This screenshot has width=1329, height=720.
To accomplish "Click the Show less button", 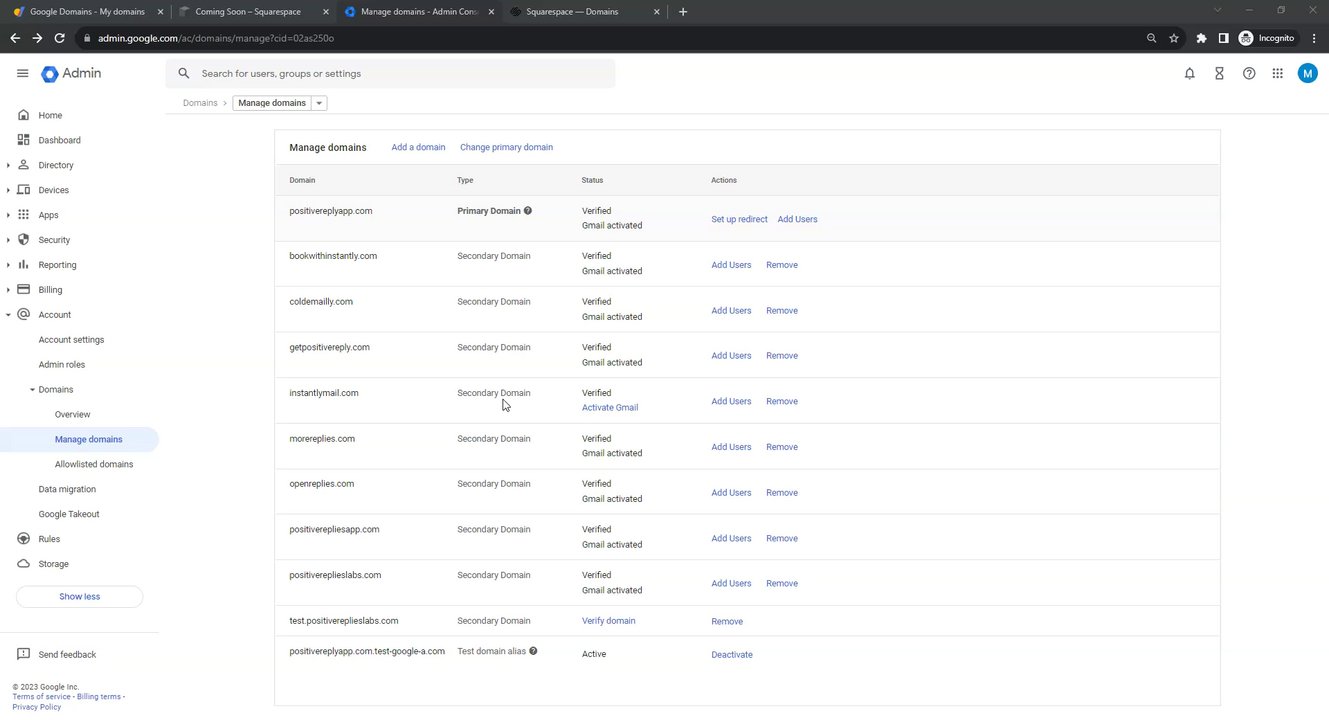I will coord(79,597).
